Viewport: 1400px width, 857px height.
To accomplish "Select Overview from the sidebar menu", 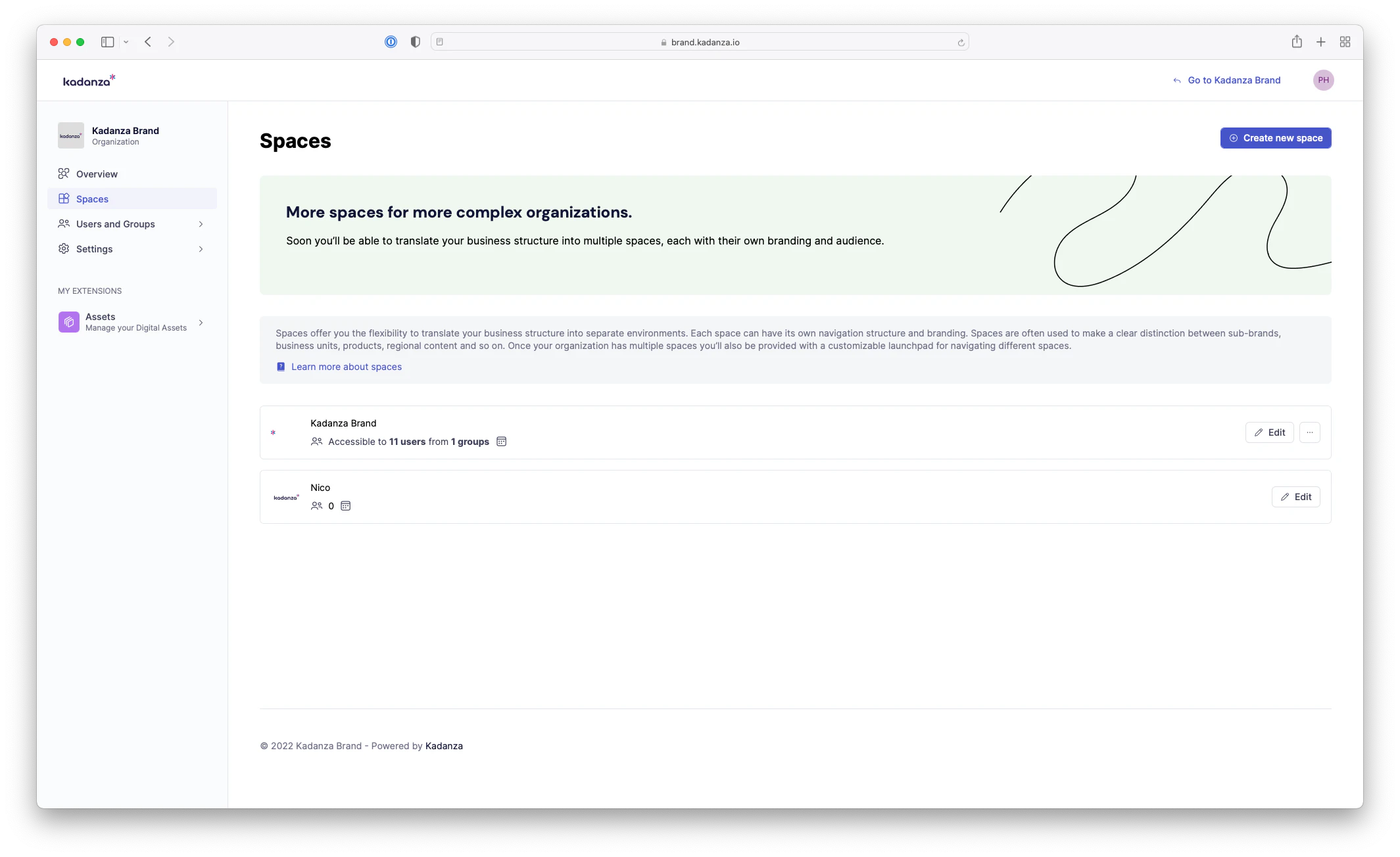I will 96,174.
